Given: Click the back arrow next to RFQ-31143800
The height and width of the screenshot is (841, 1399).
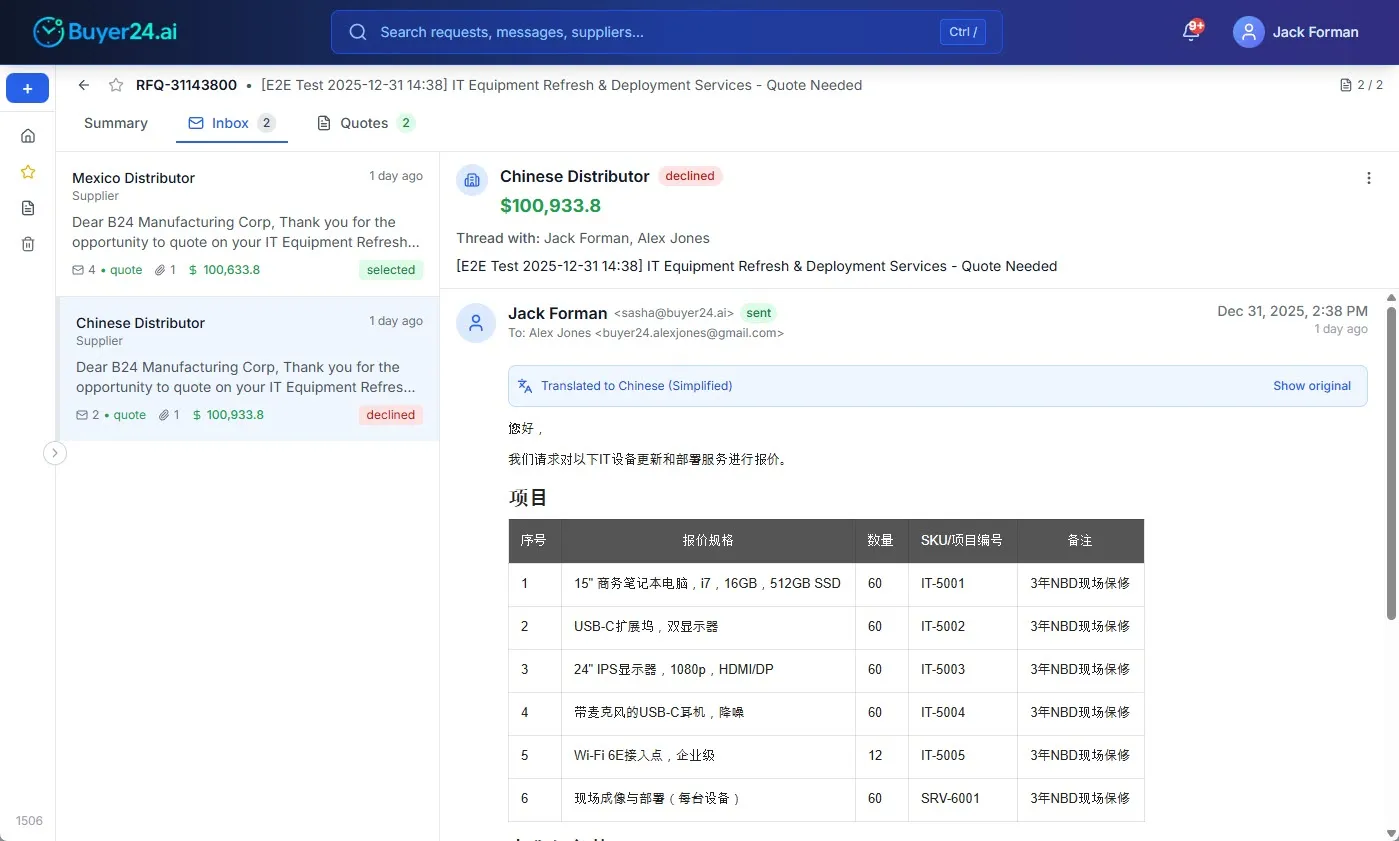Looking at the screenshot, I should [x=84, y=85].
